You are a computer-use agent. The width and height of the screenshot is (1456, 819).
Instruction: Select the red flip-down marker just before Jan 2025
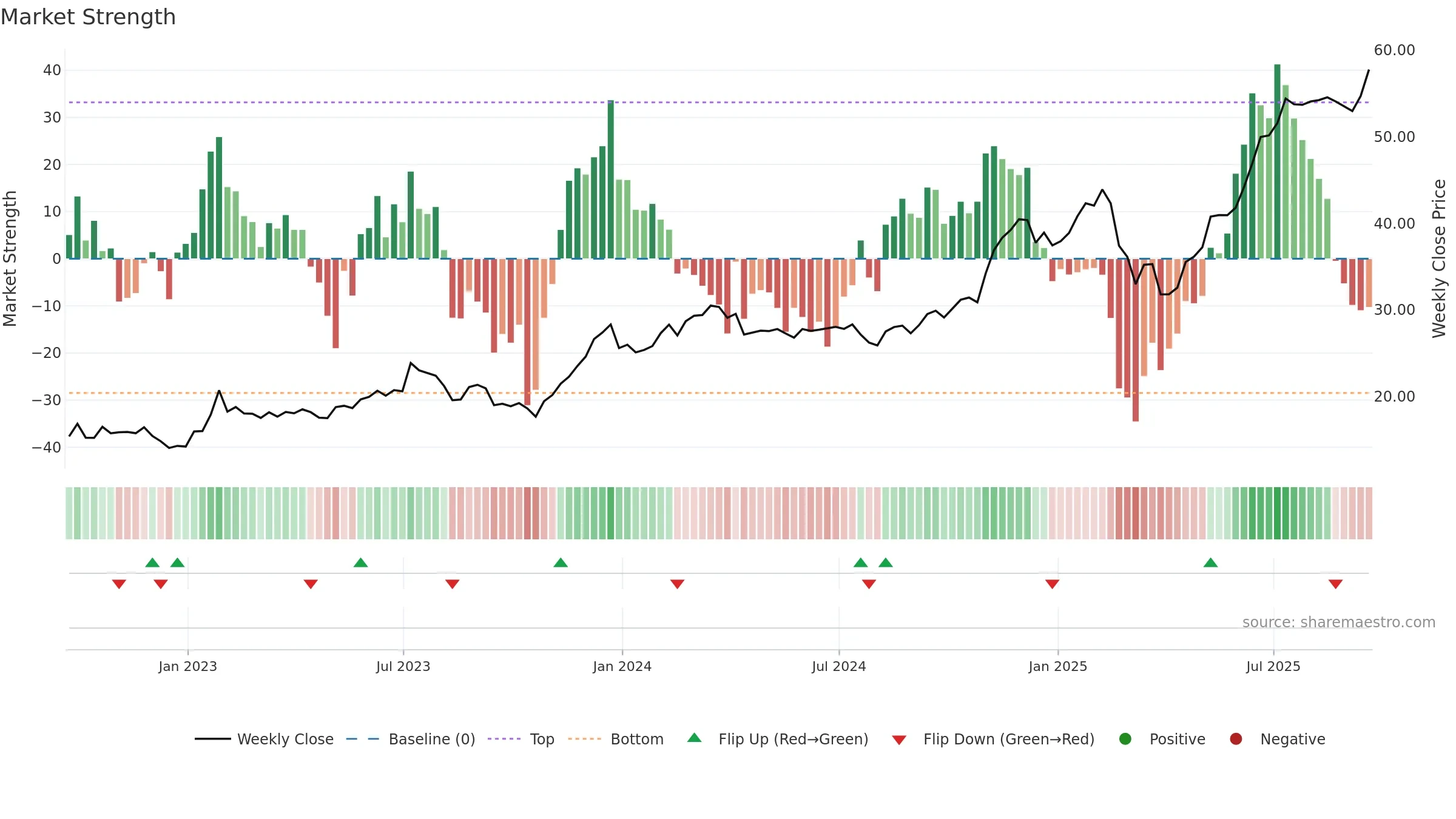coord(1053,584)
